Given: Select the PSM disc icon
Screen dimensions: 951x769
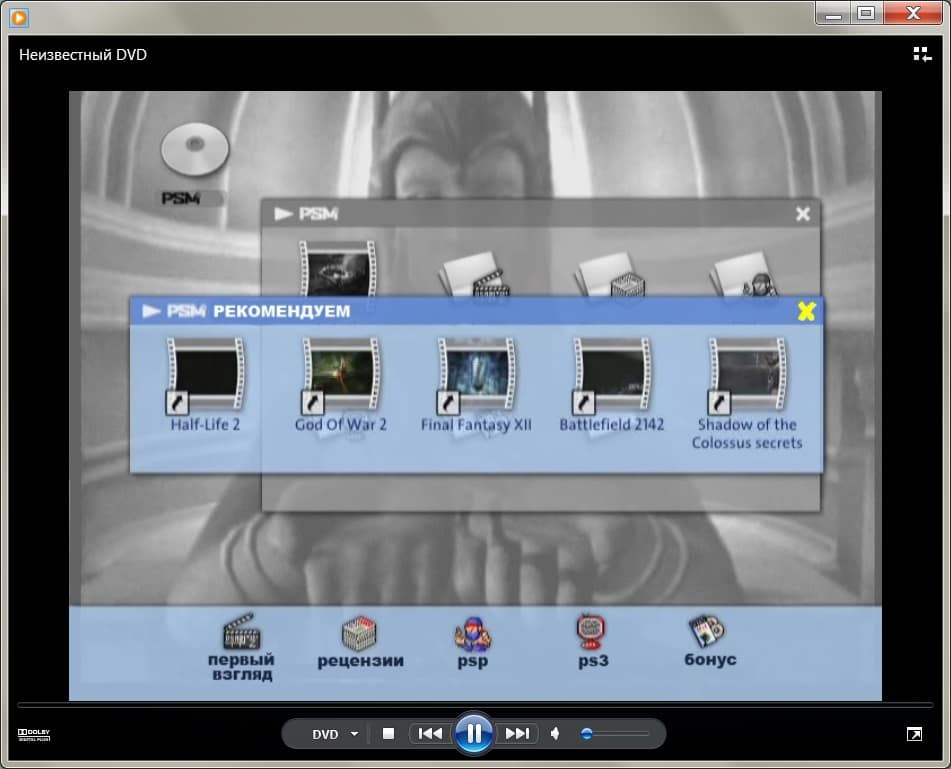Looking at the screenshot, I should (x=194, y=164).
